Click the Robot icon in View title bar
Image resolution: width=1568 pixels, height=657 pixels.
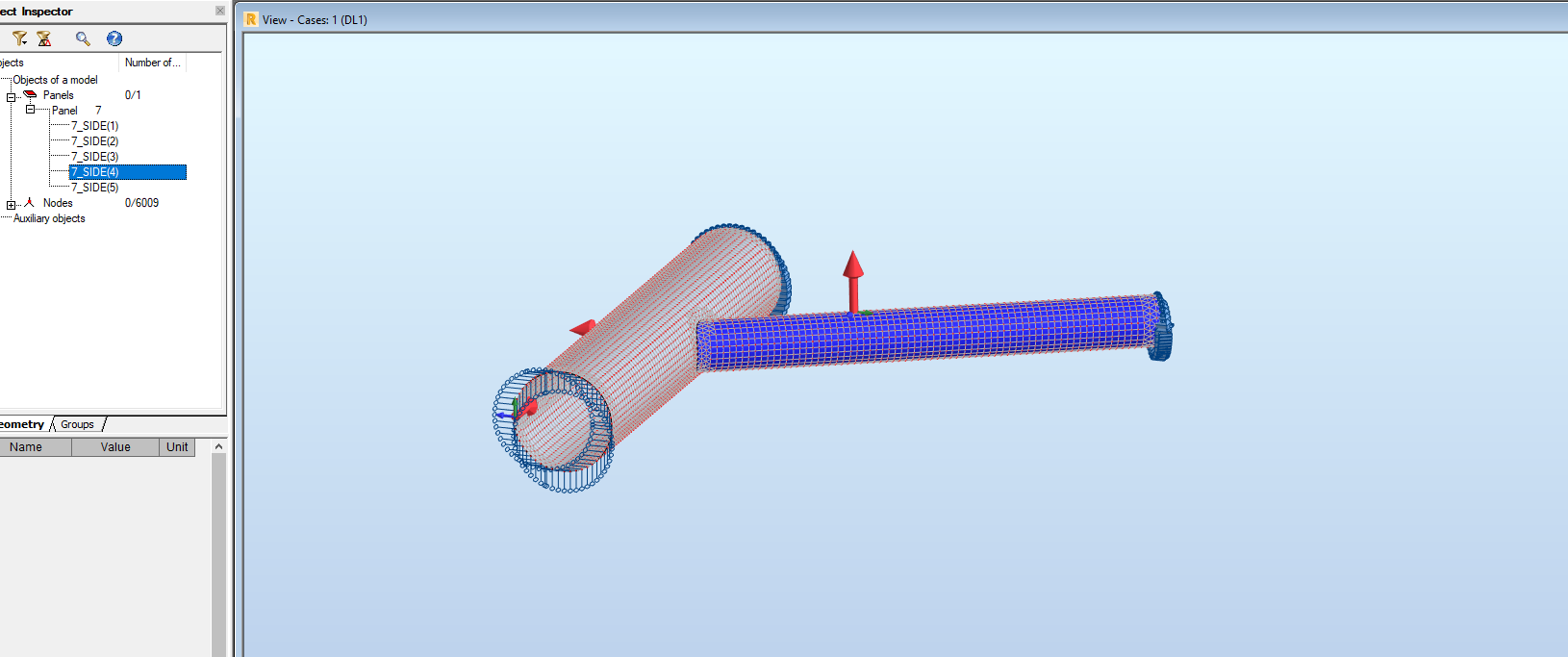pyautogui.click(x=251, y=19)
